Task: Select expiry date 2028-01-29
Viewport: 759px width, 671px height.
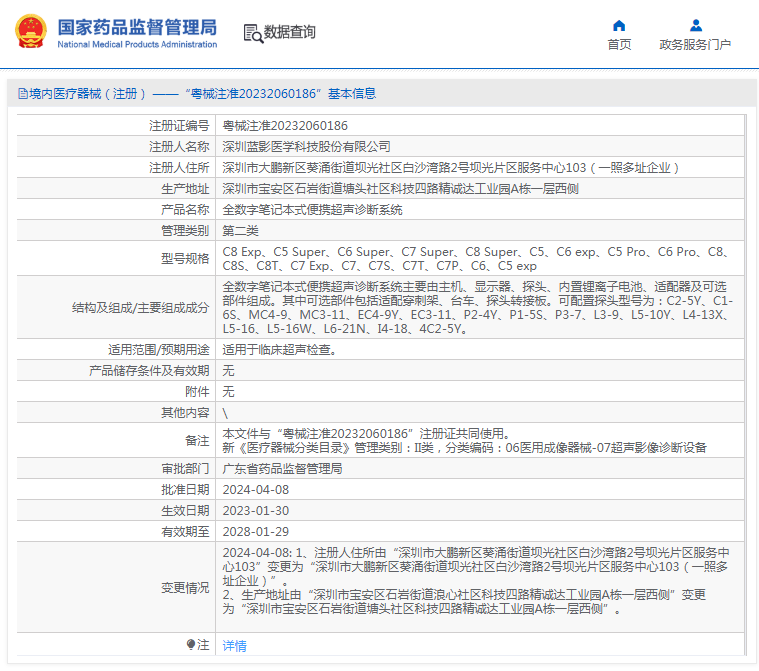Action: click(256, 532)
